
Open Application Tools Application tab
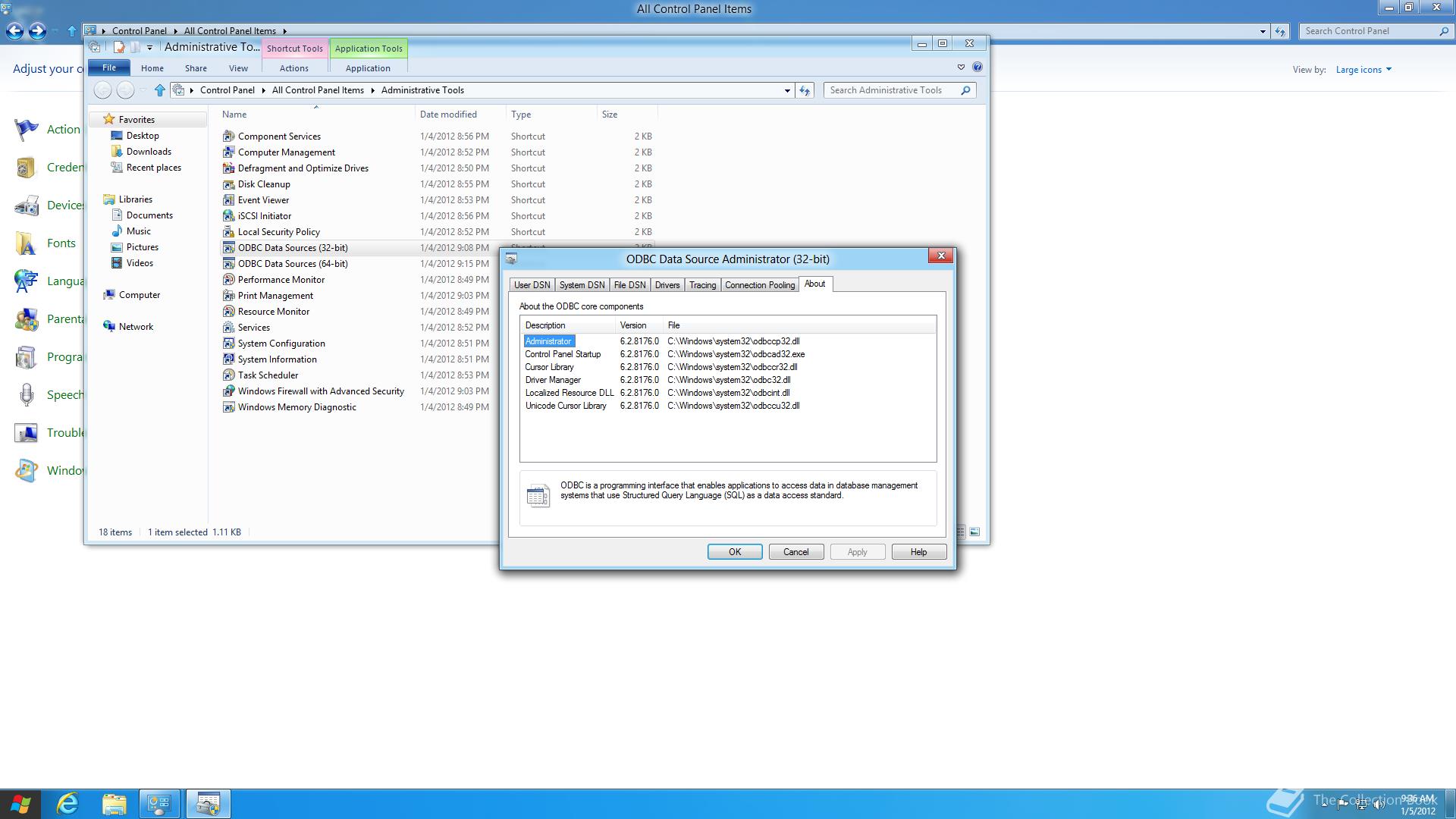368,68
